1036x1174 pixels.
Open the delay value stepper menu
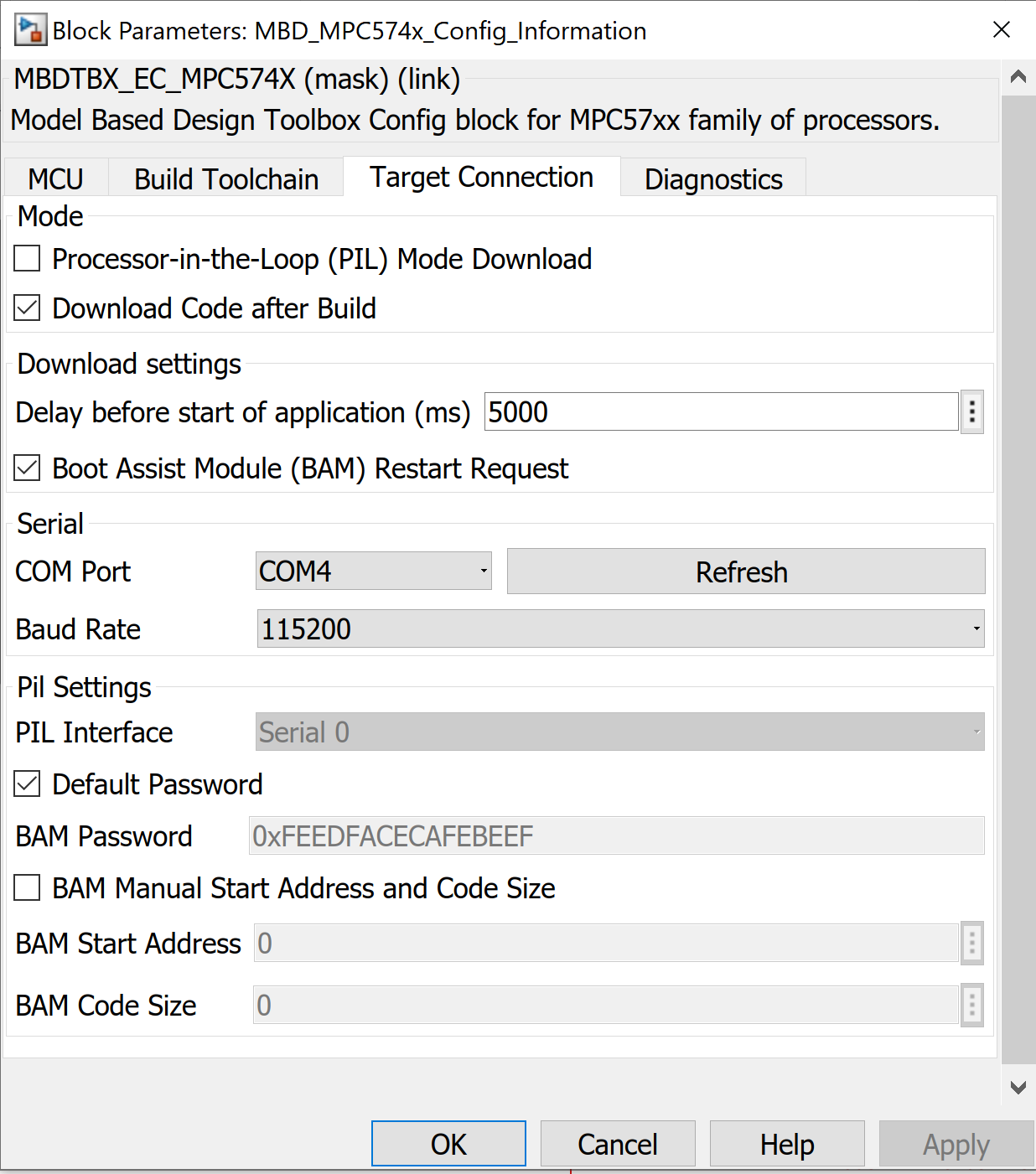click(x=971, y=411)
